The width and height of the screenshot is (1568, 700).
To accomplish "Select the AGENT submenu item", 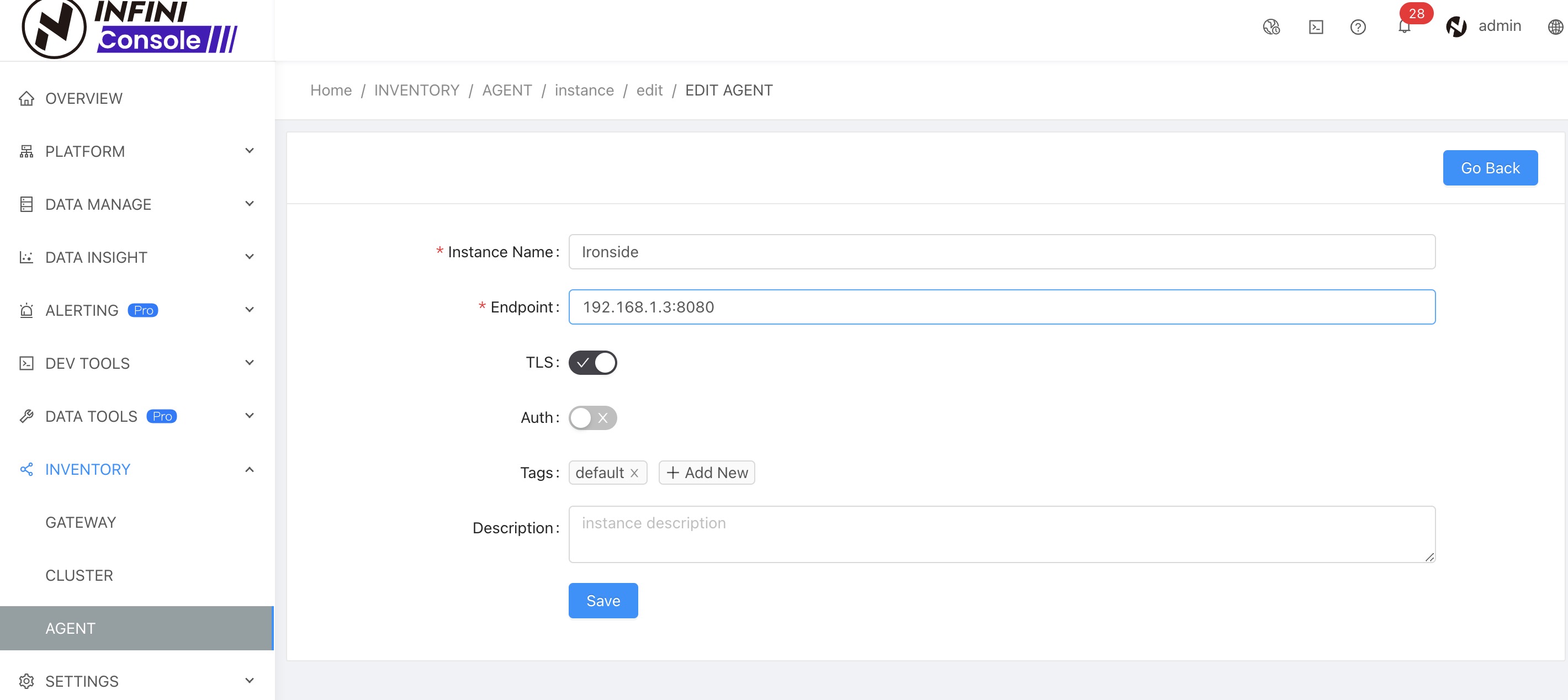I will click(x=137, y=628).
